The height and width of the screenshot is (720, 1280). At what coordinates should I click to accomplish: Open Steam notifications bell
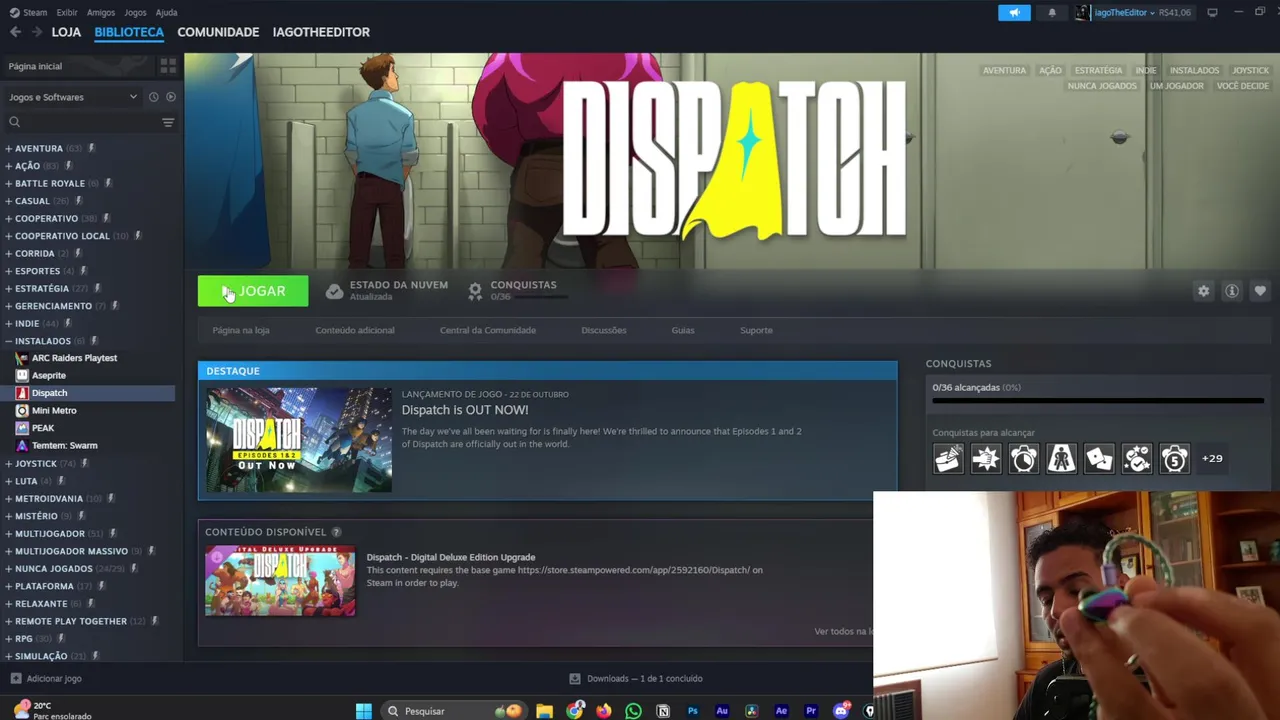(x=1052, y=12)
